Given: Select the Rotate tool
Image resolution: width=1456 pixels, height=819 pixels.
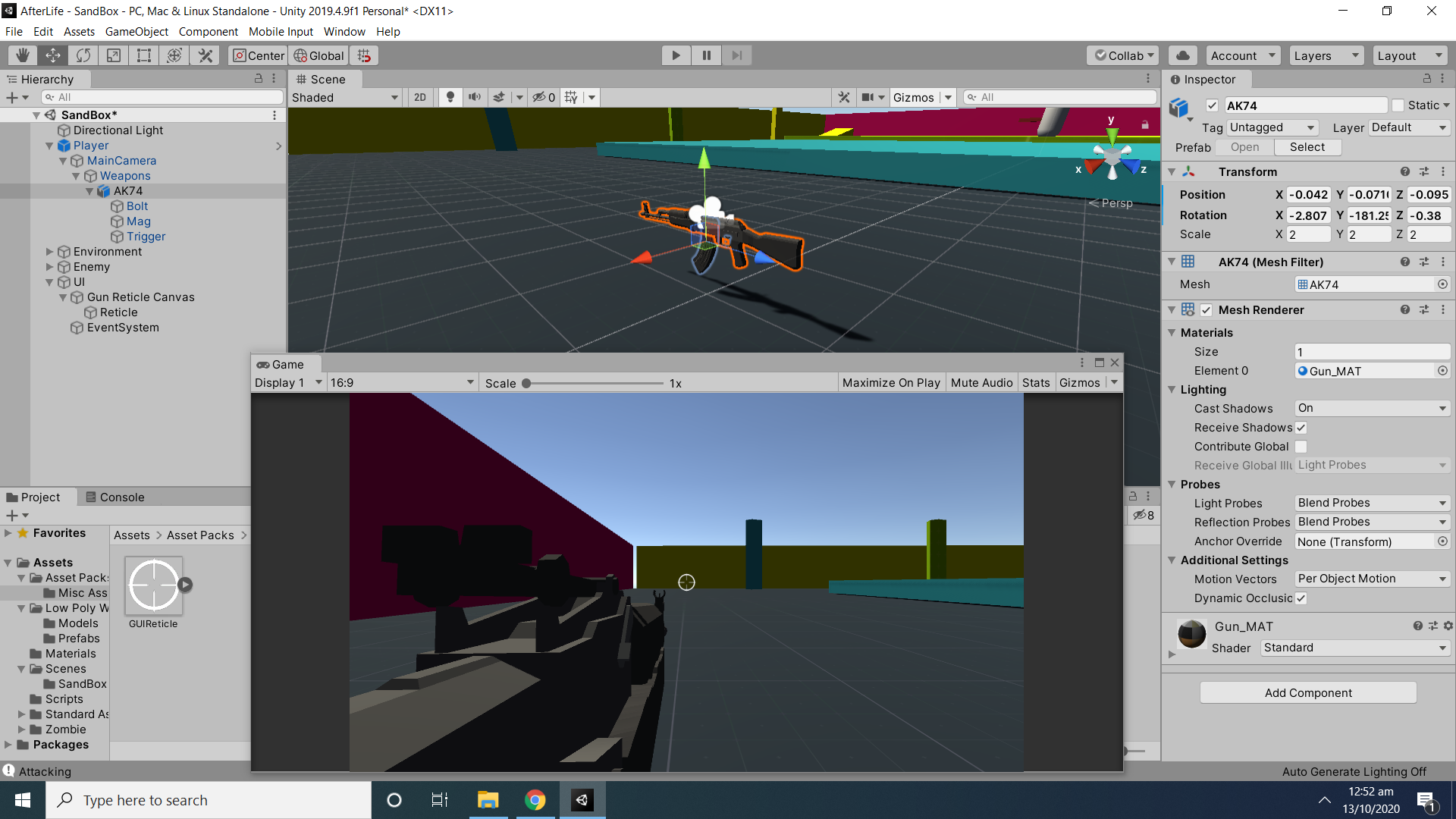Looking at the screenshot, I should click(83, 55).
